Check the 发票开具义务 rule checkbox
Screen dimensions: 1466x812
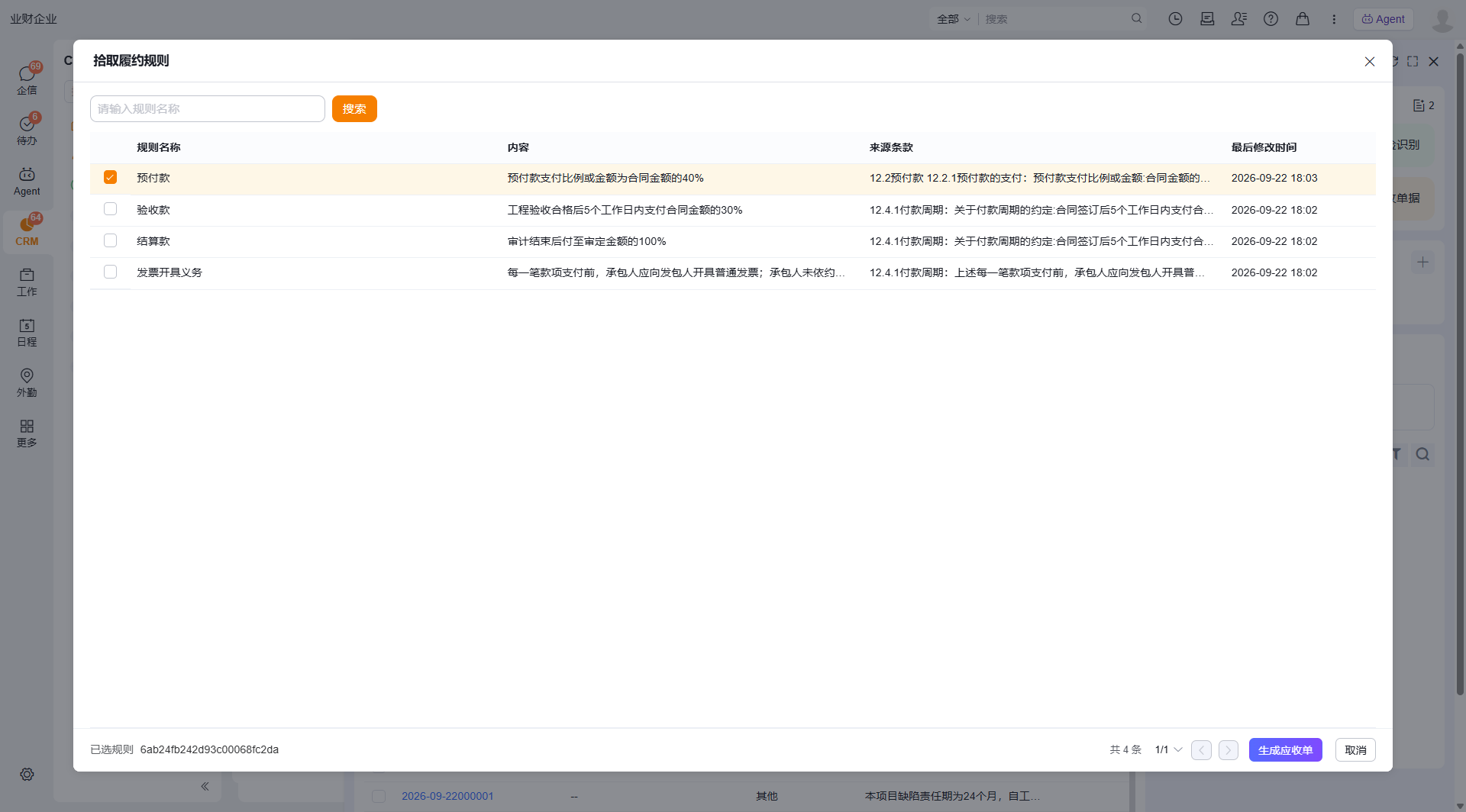tap(110, 272)
